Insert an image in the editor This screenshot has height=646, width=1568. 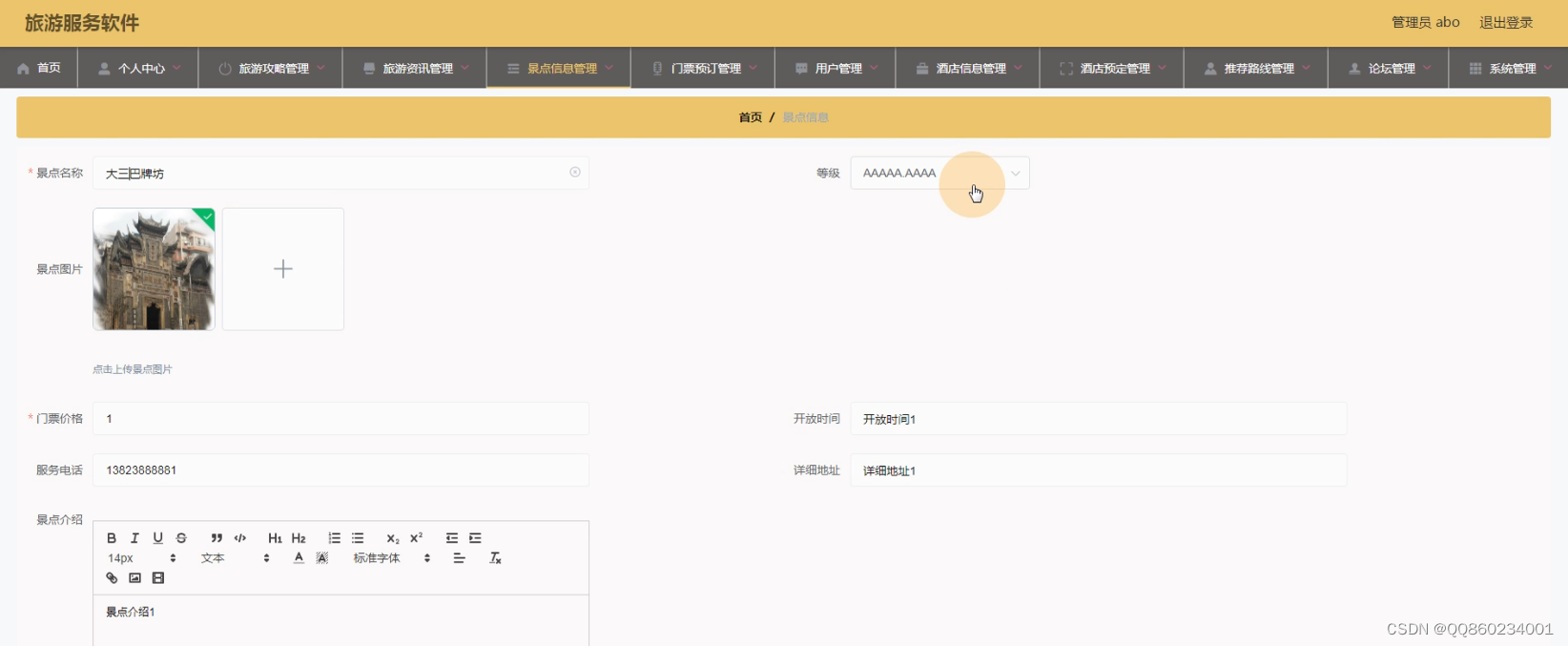pyautogui.click(x=134, y=578)
